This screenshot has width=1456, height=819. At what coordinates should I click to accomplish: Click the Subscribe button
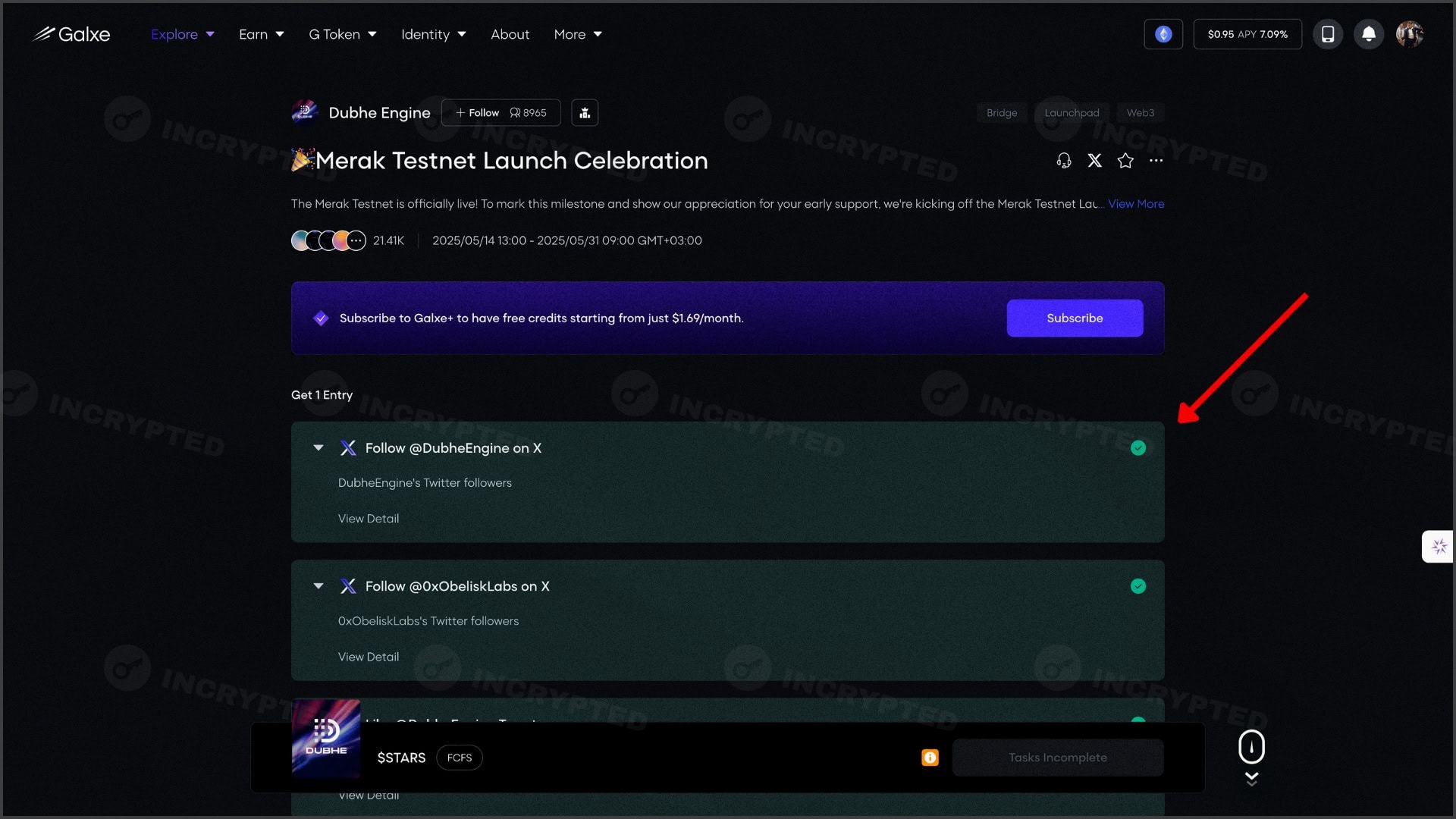tap(1075, 318)
